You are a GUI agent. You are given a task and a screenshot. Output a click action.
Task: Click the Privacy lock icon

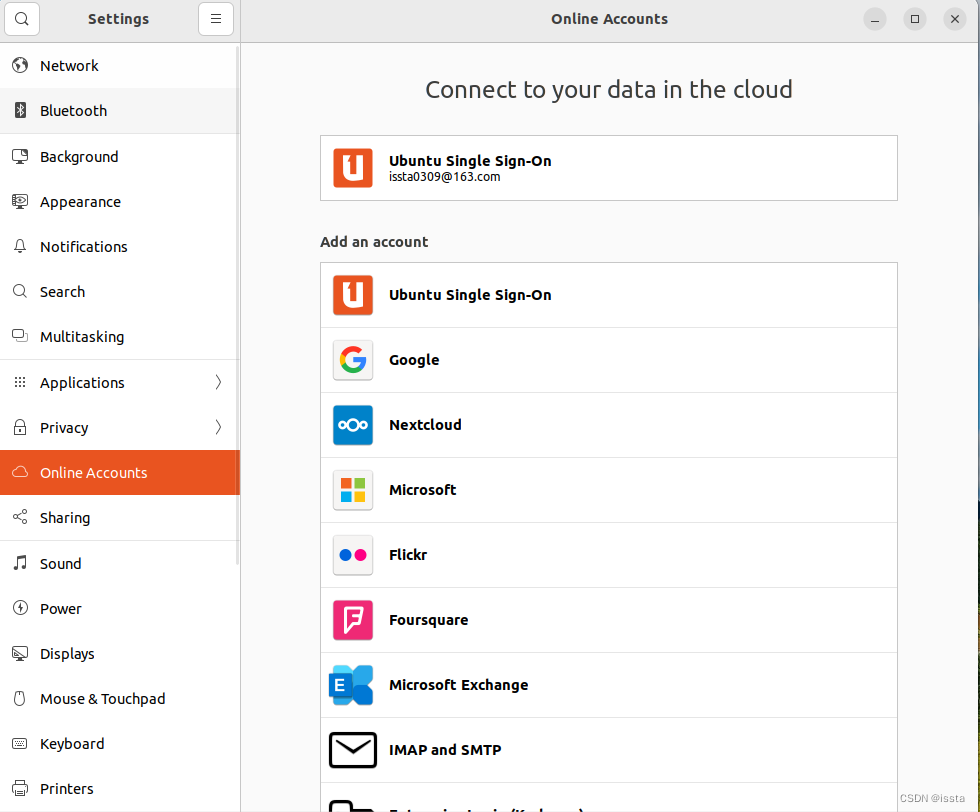pos(20,427)
